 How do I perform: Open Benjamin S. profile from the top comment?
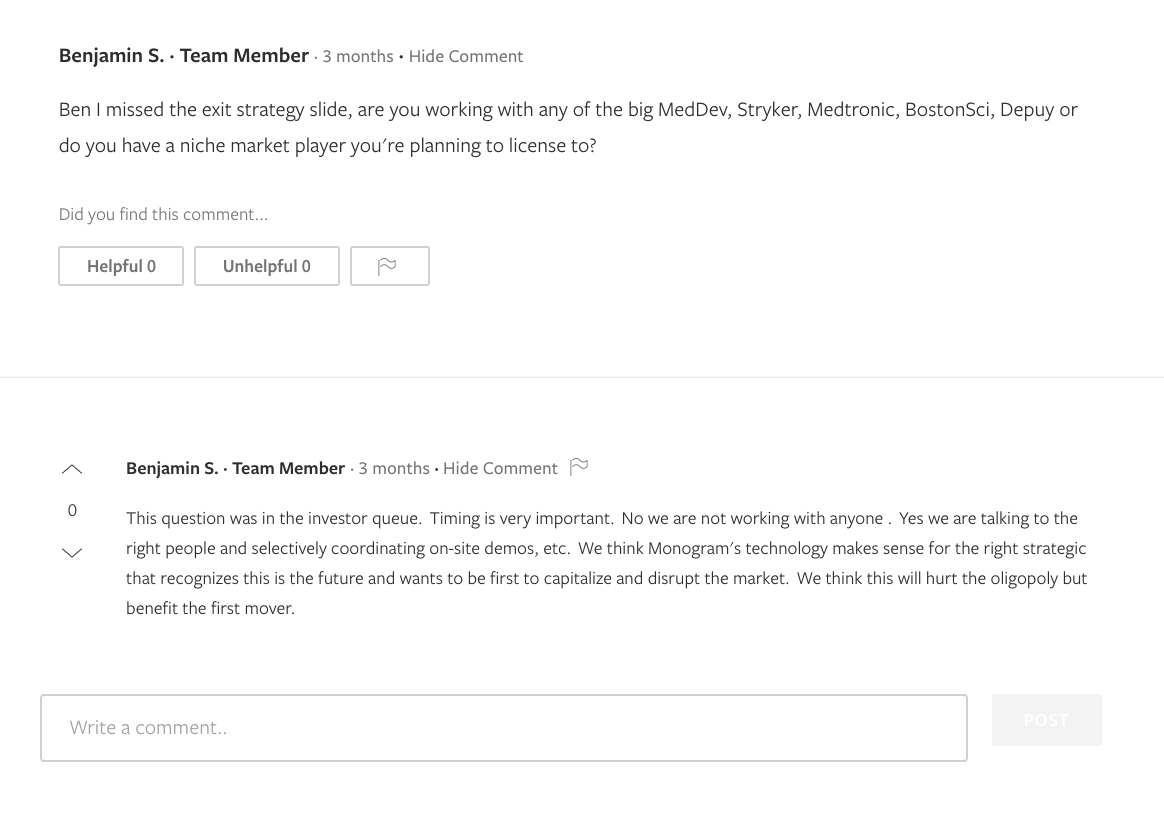tap(111, 56)
